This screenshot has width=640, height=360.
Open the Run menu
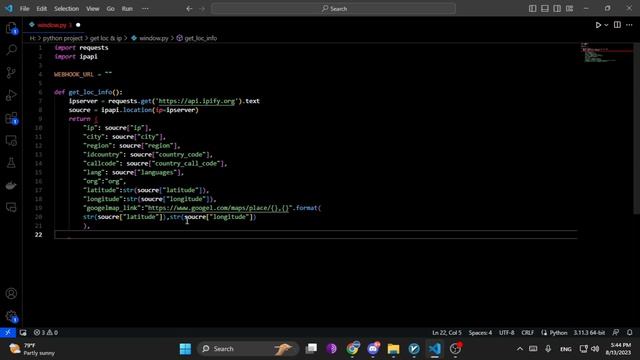point(127,9)
